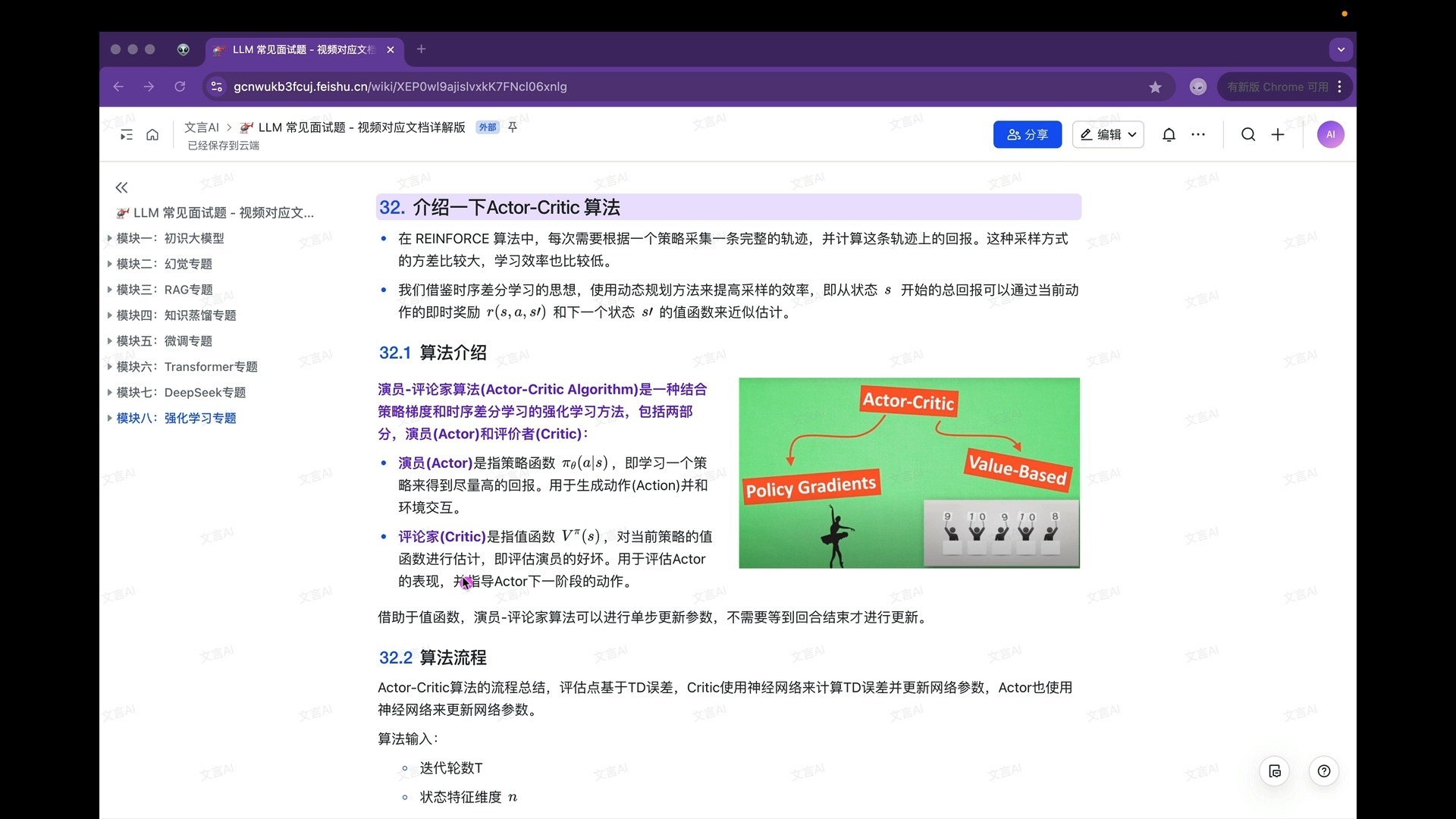Toggle the sidebar outline menu icon

click(x=127, y=135)
